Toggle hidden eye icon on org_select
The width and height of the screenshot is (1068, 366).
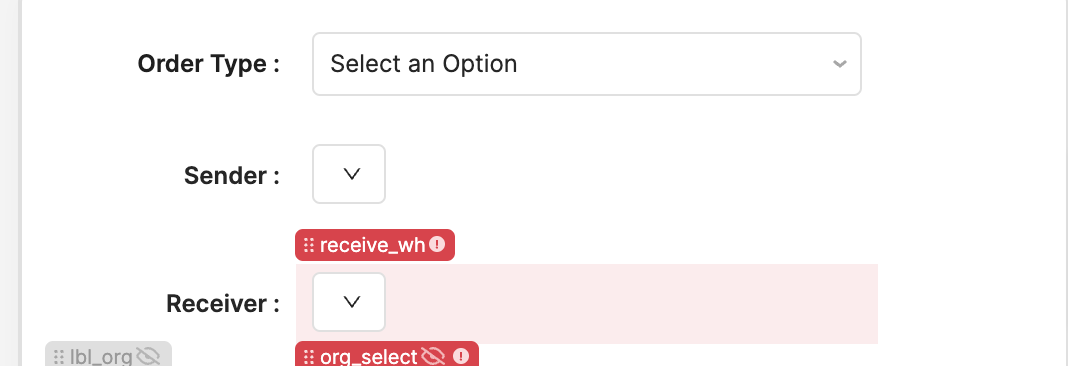433,356
